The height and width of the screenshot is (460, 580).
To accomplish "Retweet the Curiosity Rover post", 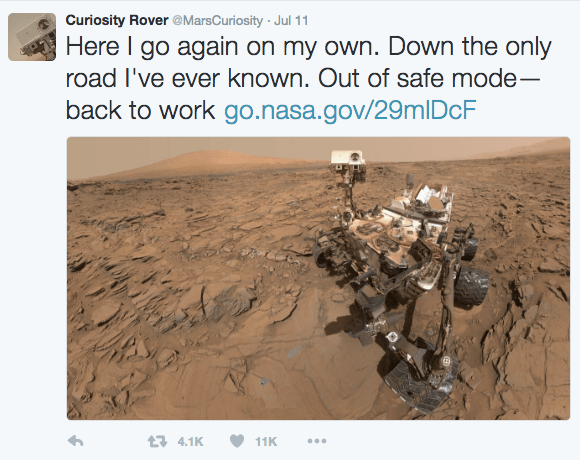I will click(x=157, y=441).
